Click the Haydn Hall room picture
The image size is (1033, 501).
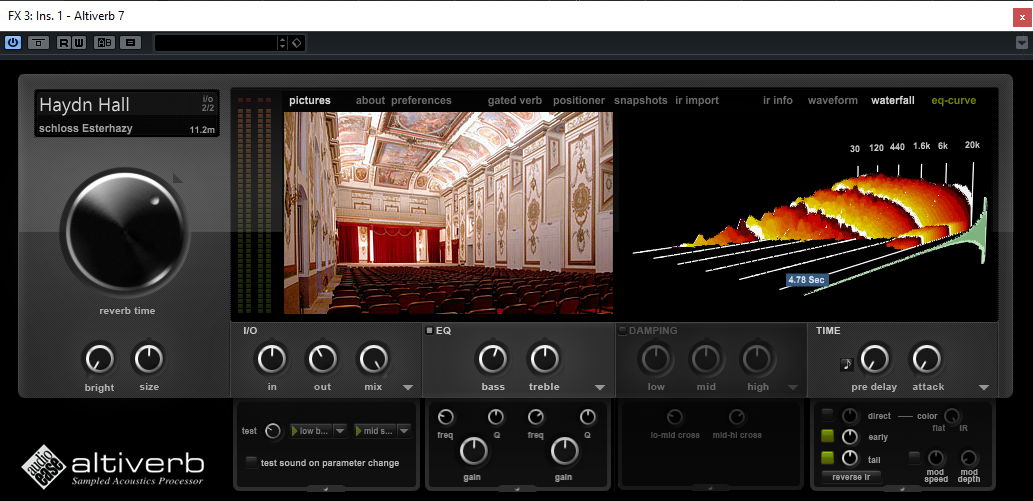(448, 213)
